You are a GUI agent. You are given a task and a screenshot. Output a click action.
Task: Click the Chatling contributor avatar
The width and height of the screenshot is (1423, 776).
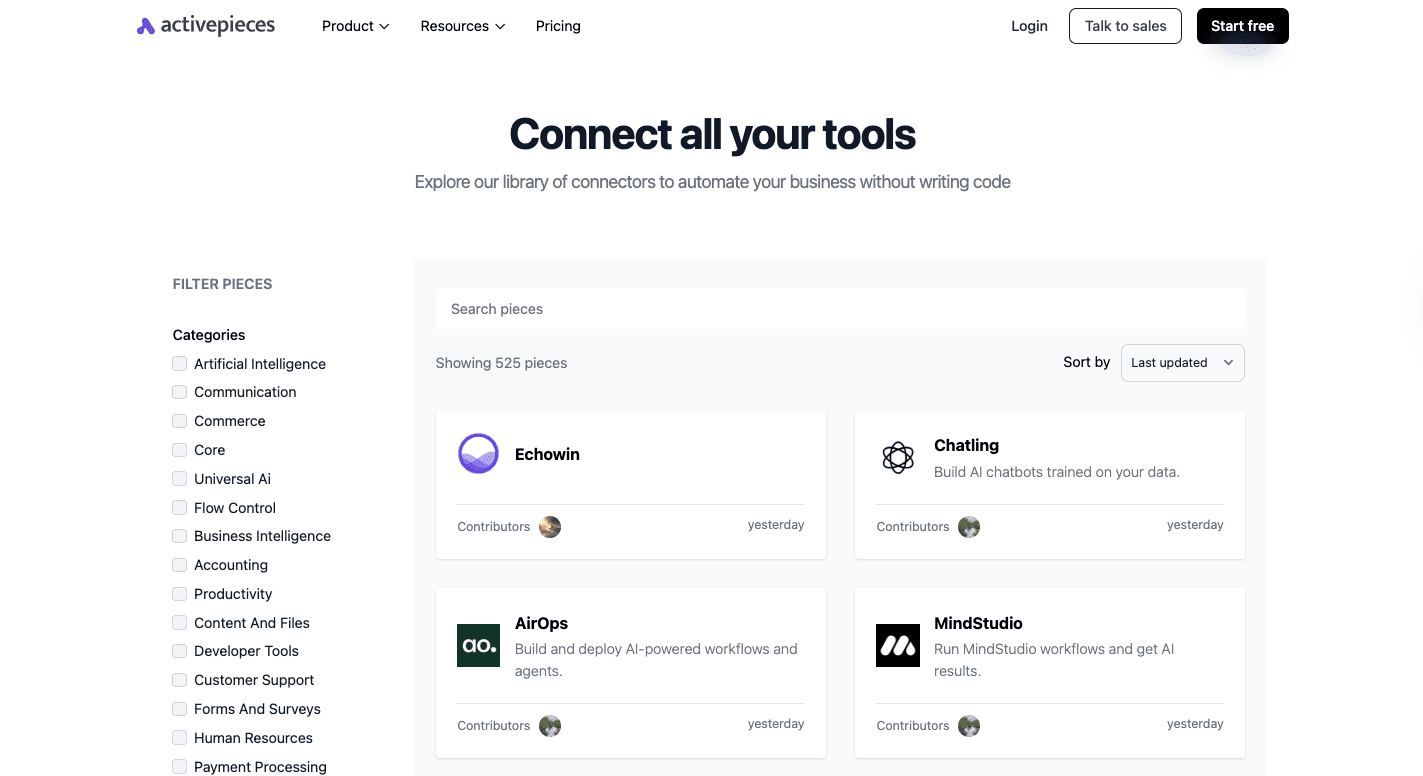coord(969,526)
